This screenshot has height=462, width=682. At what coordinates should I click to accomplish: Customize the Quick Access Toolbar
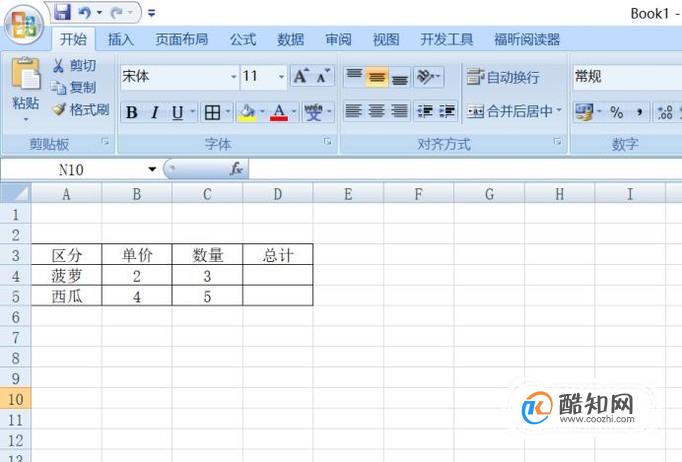point(151,13)
